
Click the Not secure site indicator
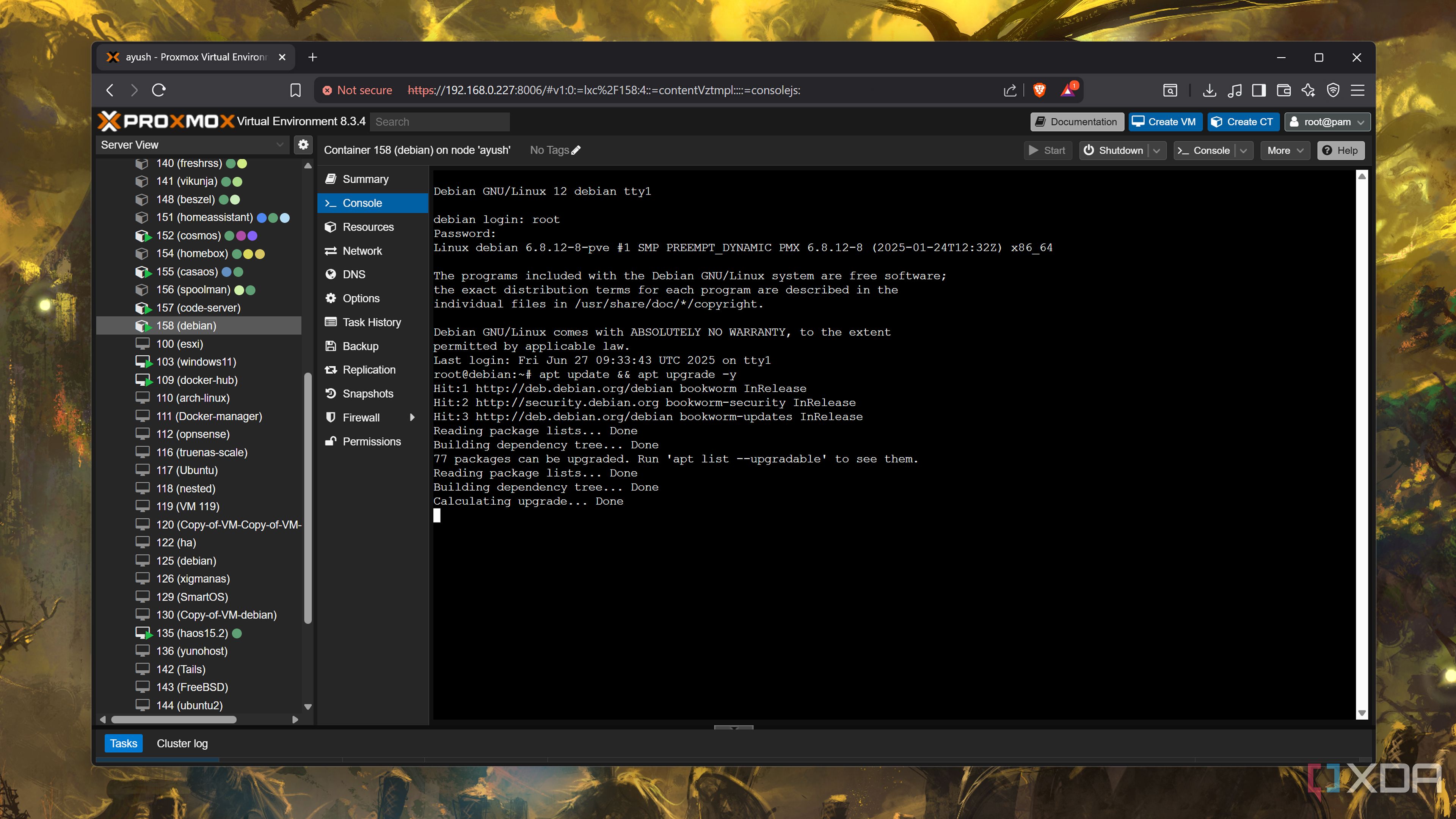(357, 91)
